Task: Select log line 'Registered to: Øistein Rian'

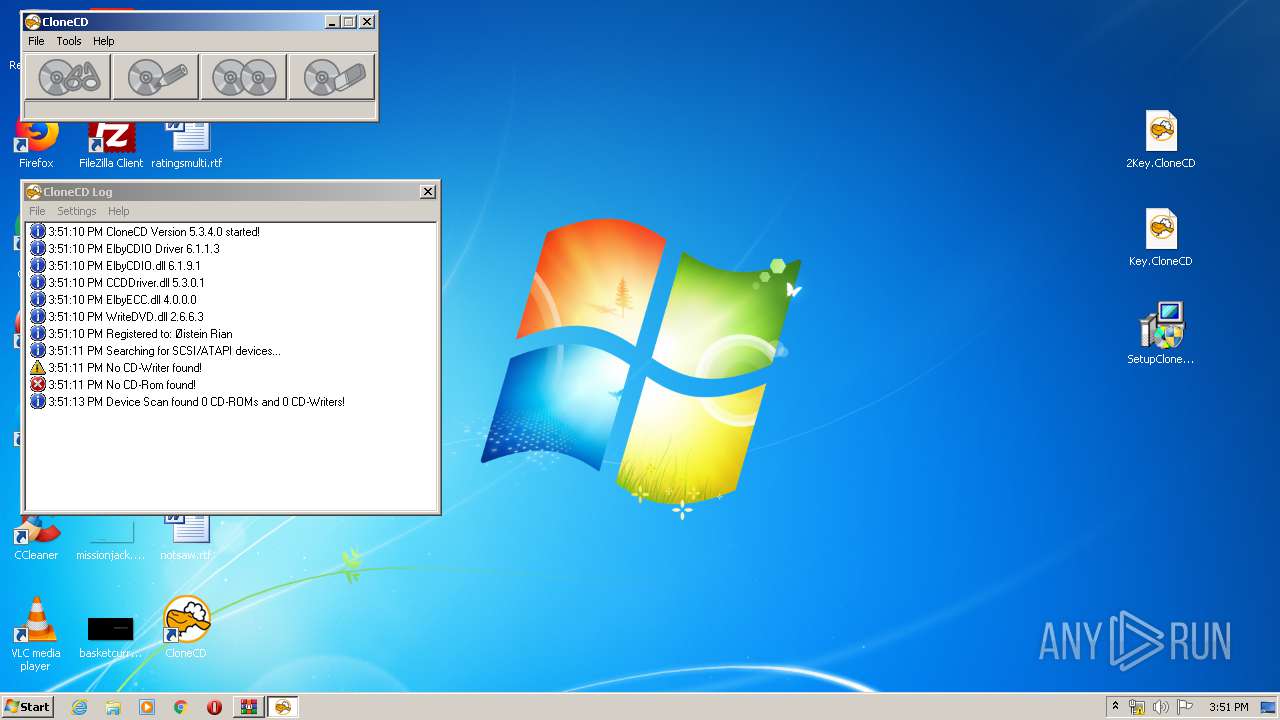Action: (x=132, y=334)
